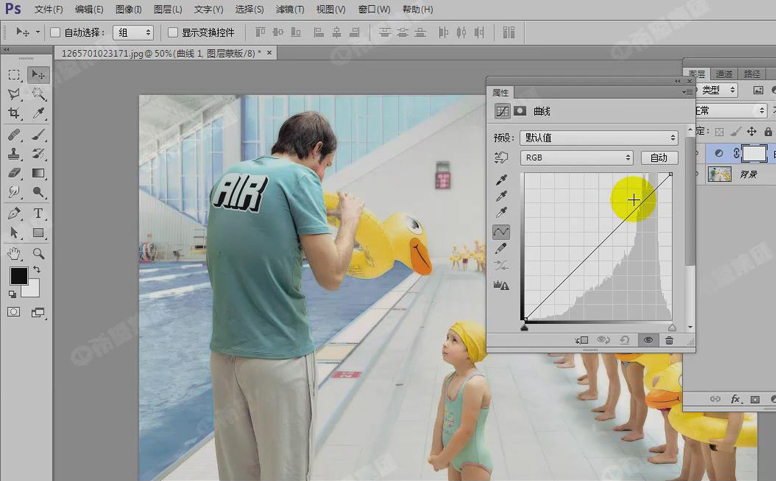Select the Eraser tool

coord(14,173)
